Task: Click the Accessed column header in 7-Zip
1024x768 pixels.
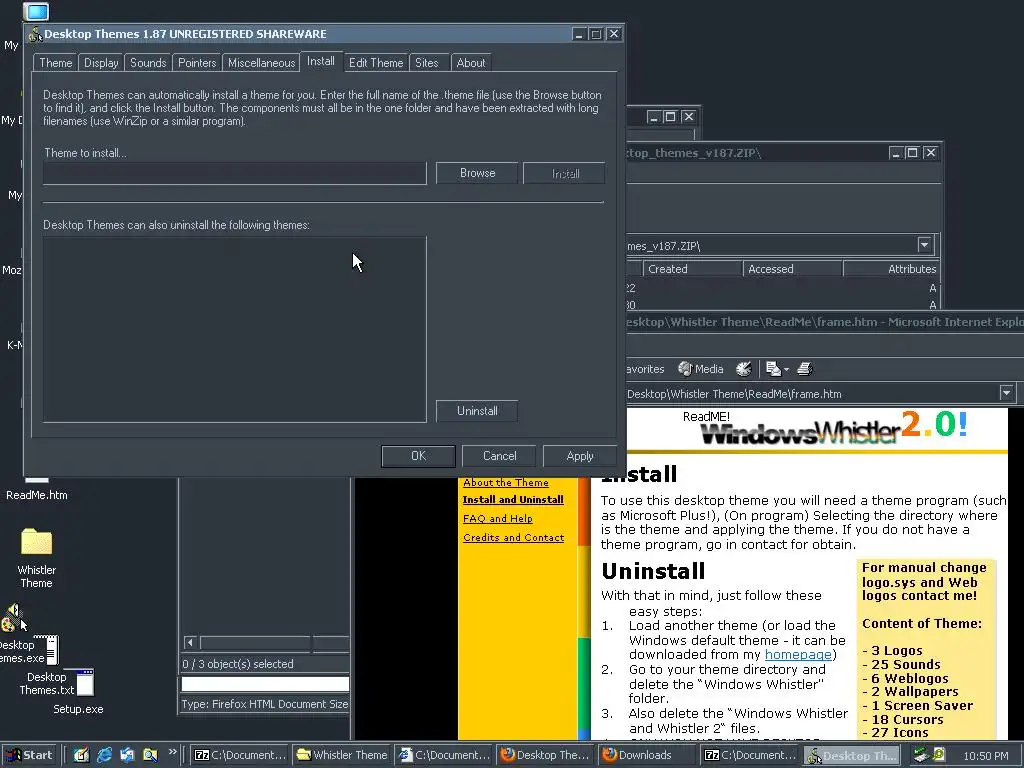Action: tap(792, 269)
